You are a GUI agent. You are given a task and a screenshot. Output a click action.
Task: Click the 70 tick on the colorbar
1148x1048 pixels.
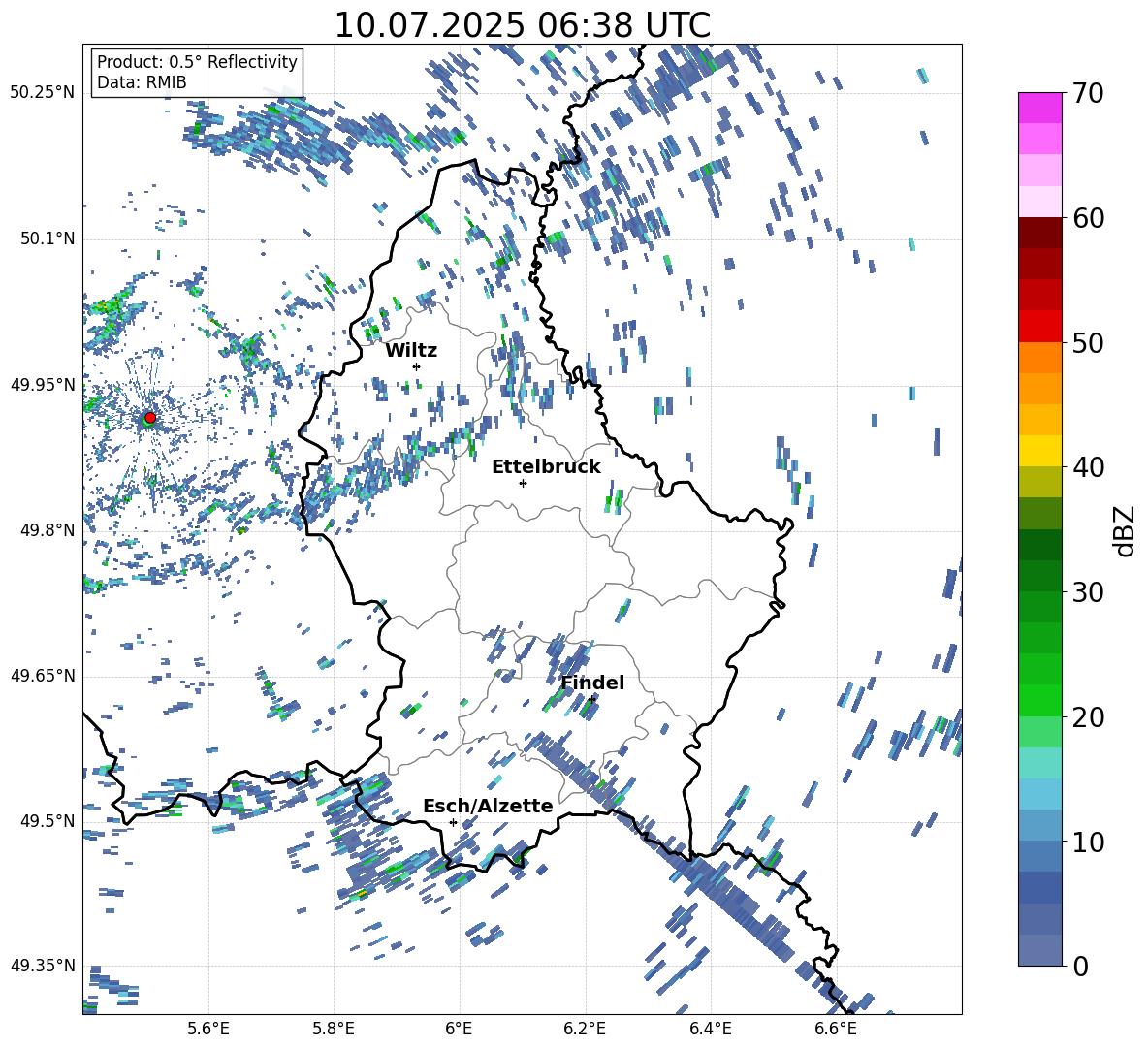click(x=1088, y=93)
